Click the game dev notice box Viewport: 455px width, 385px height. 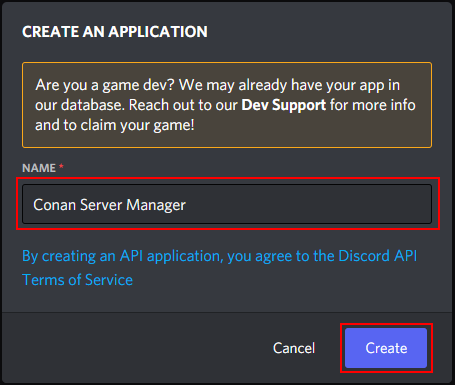pyautogui.click(x=227, y=105)
